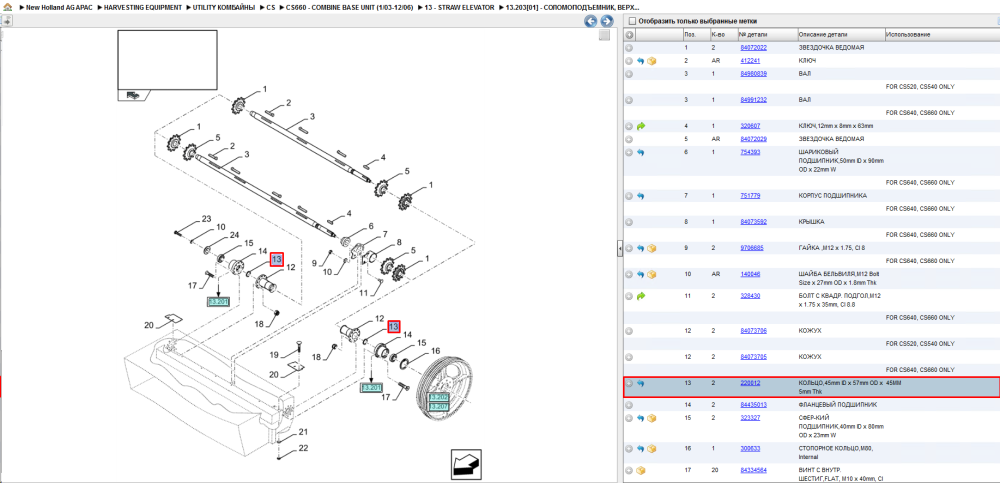Click the 13.202 reference box in diagram

(439, 397)
